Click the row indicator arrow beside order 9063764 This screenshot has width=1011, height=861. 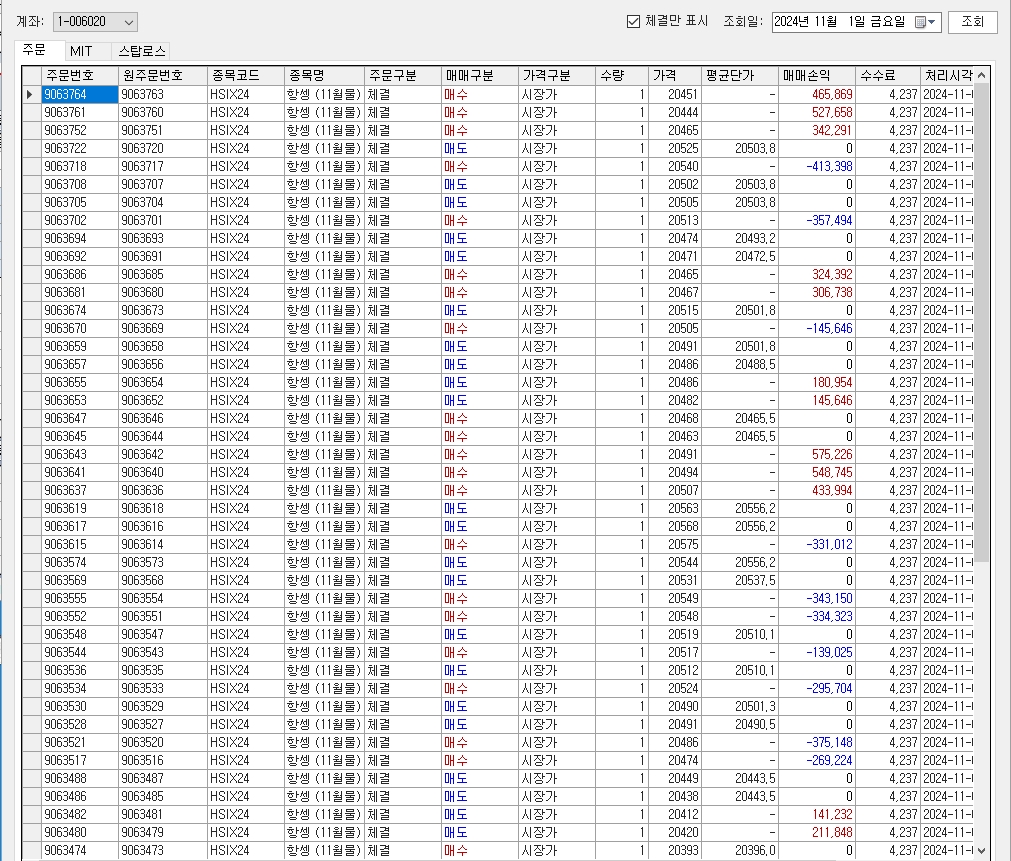click(x=31, y=95)
